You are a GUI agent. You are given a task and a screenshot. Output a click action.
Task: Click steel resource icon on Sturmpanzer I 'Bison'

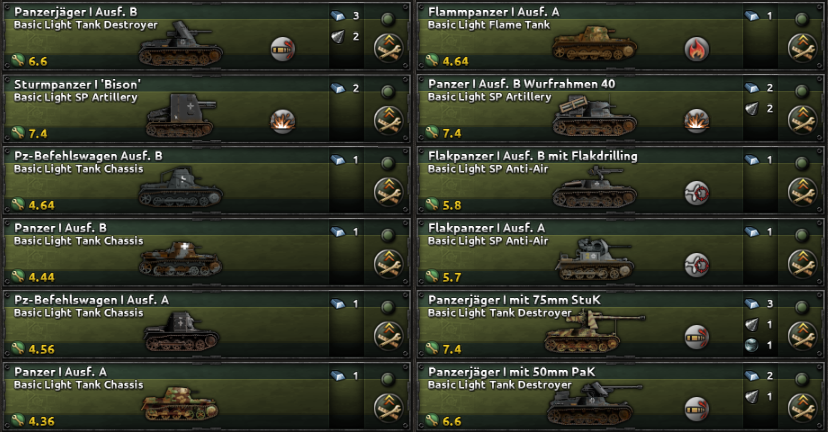pyautogui.click(x=338, y=88)
